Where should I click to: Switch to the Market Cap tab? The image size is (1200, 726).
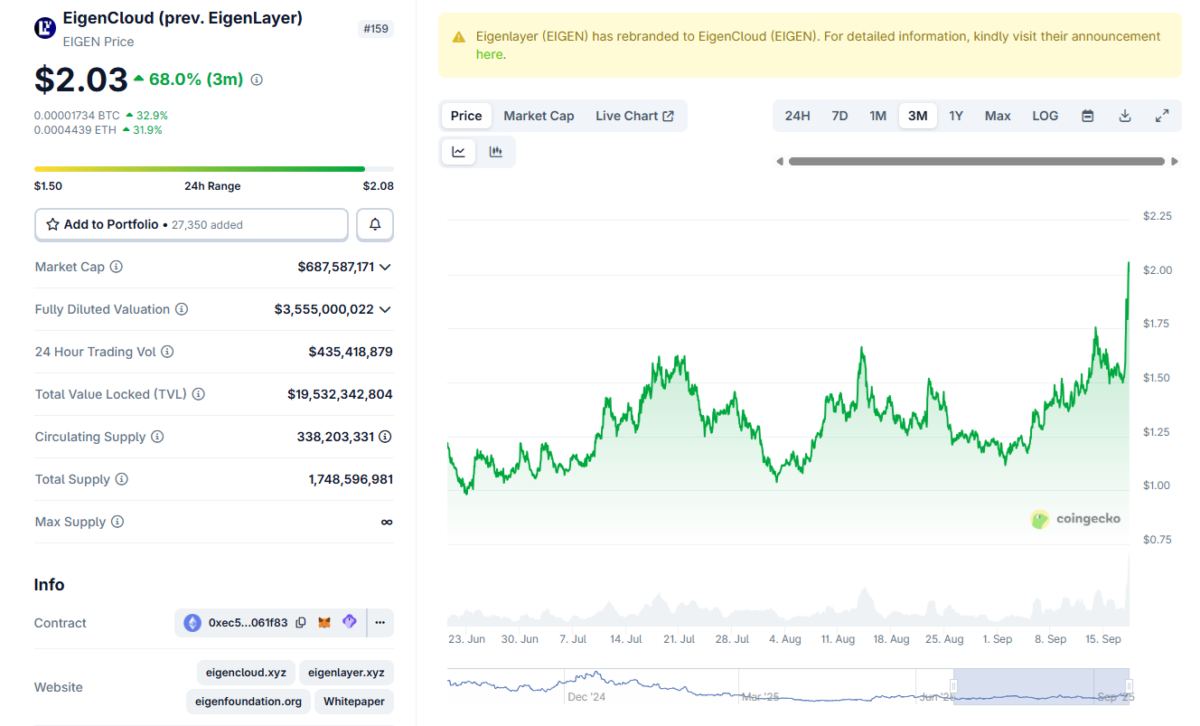[x=539, y=115]
